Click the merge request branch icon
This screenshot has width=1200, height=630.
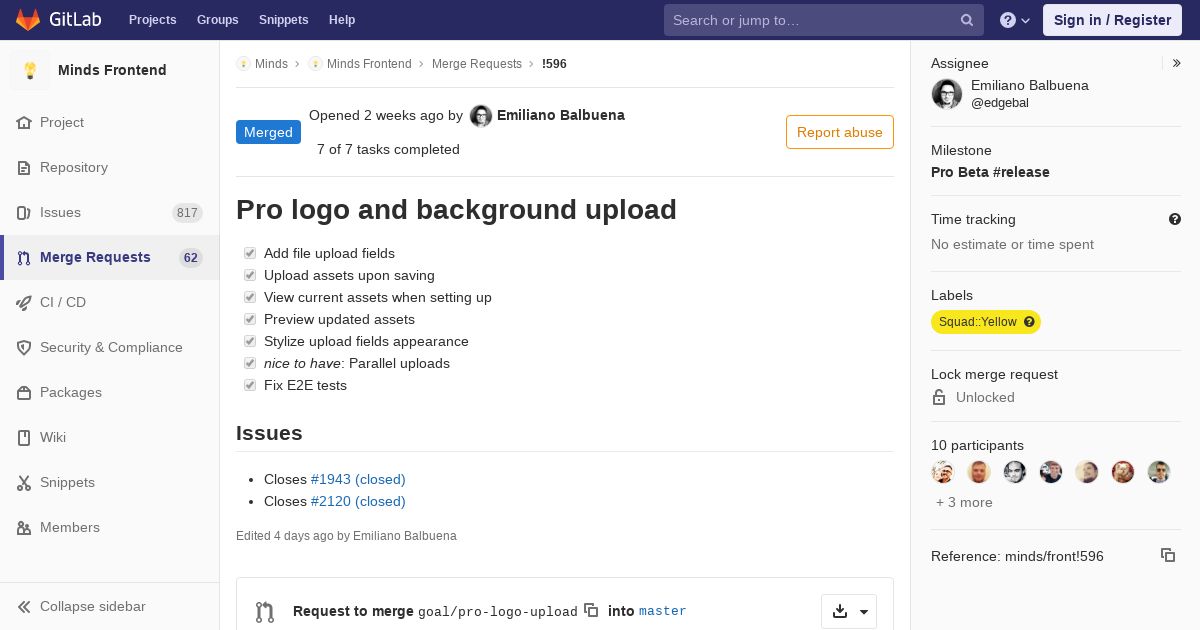point(264,612)
